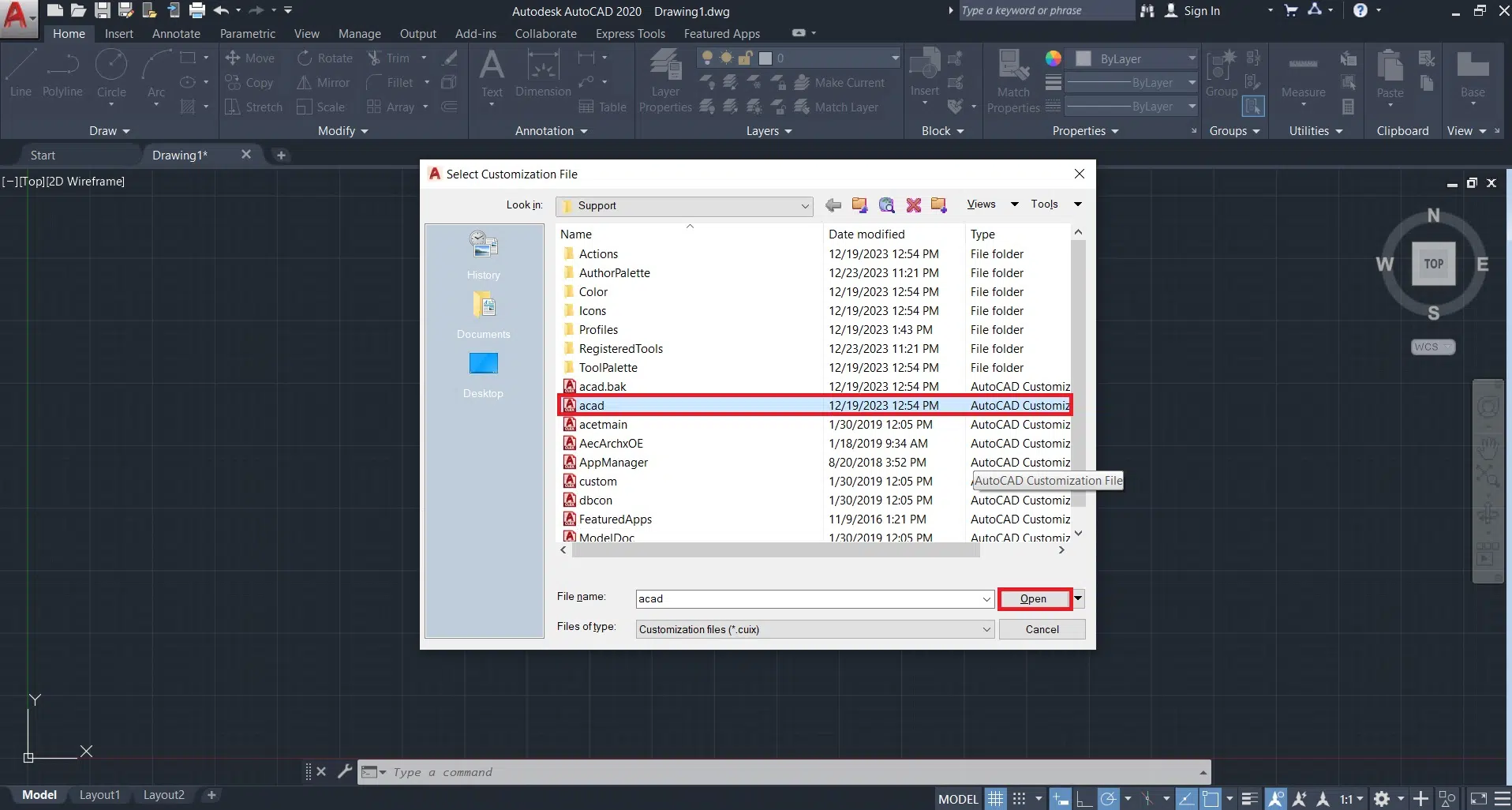1512x810 pixels.
Task: Toggle Ortho mode in the status bar
Action: click(1084, 799)
